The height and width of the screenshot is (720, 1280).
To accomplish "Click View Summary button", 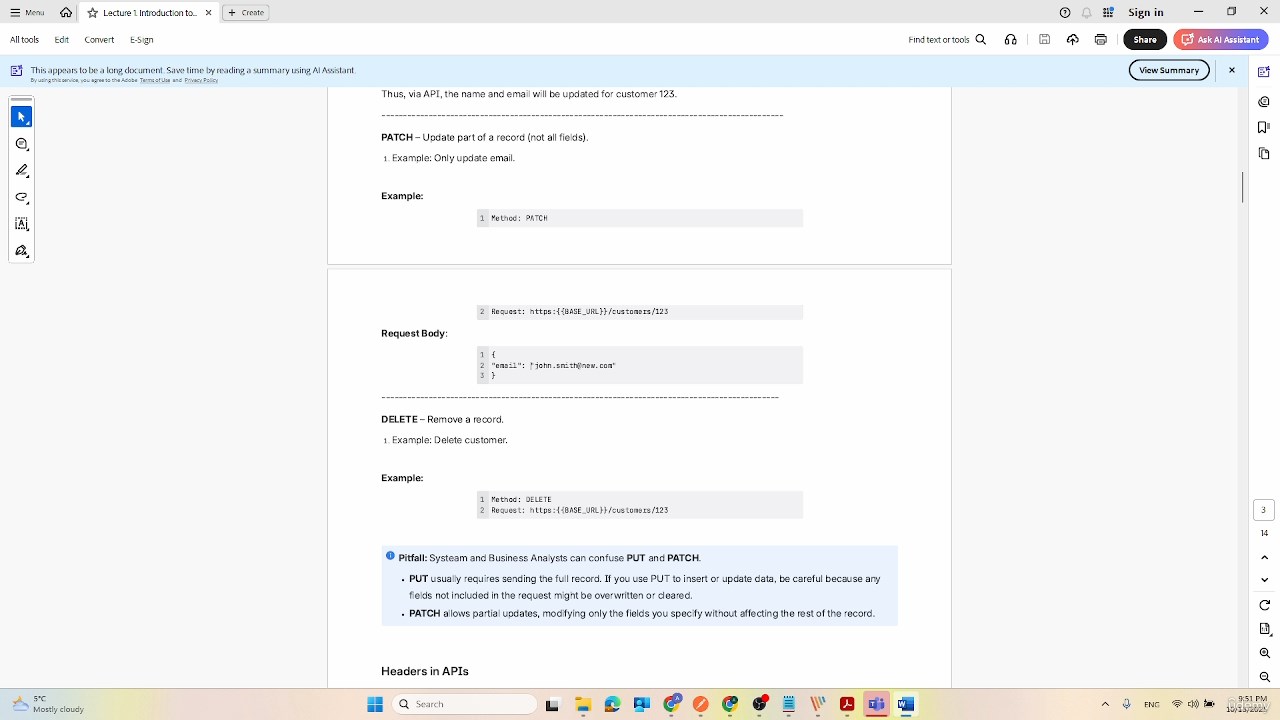I will click(1169, 70).
